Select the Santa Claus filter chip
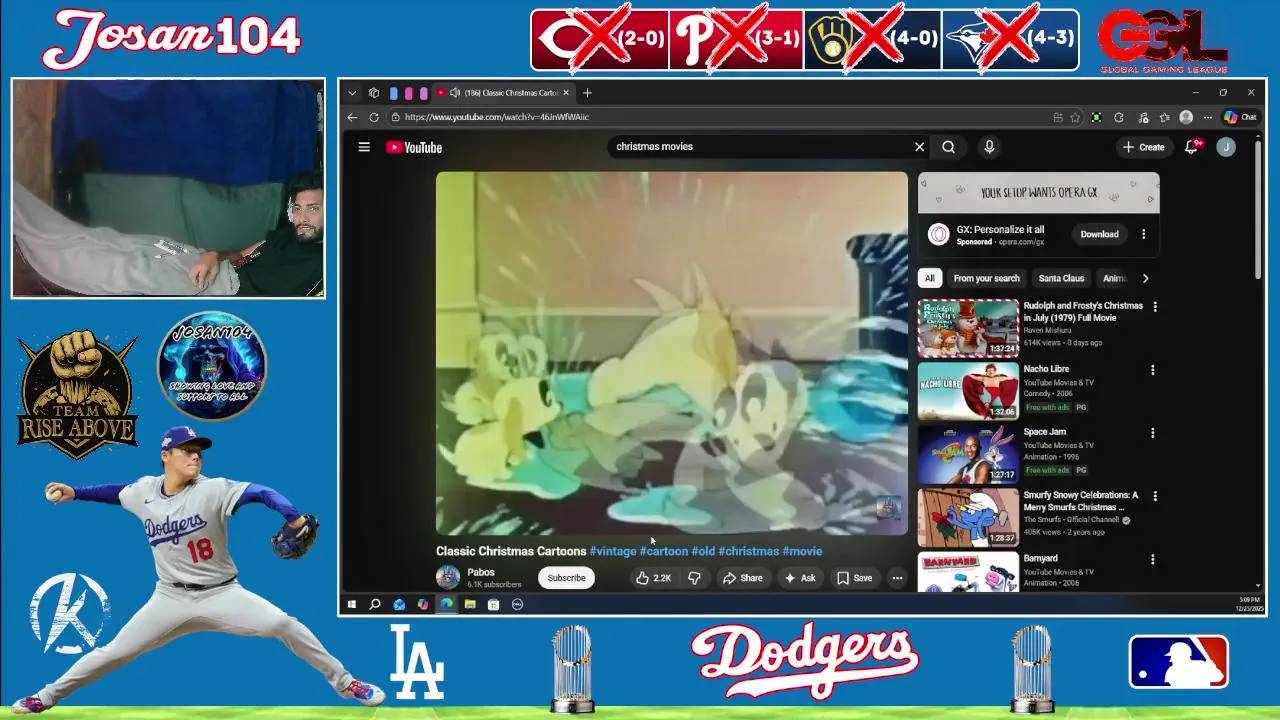Image resolution: width=1280 pixels, height=720 pixels. (x=1061, y=278)
